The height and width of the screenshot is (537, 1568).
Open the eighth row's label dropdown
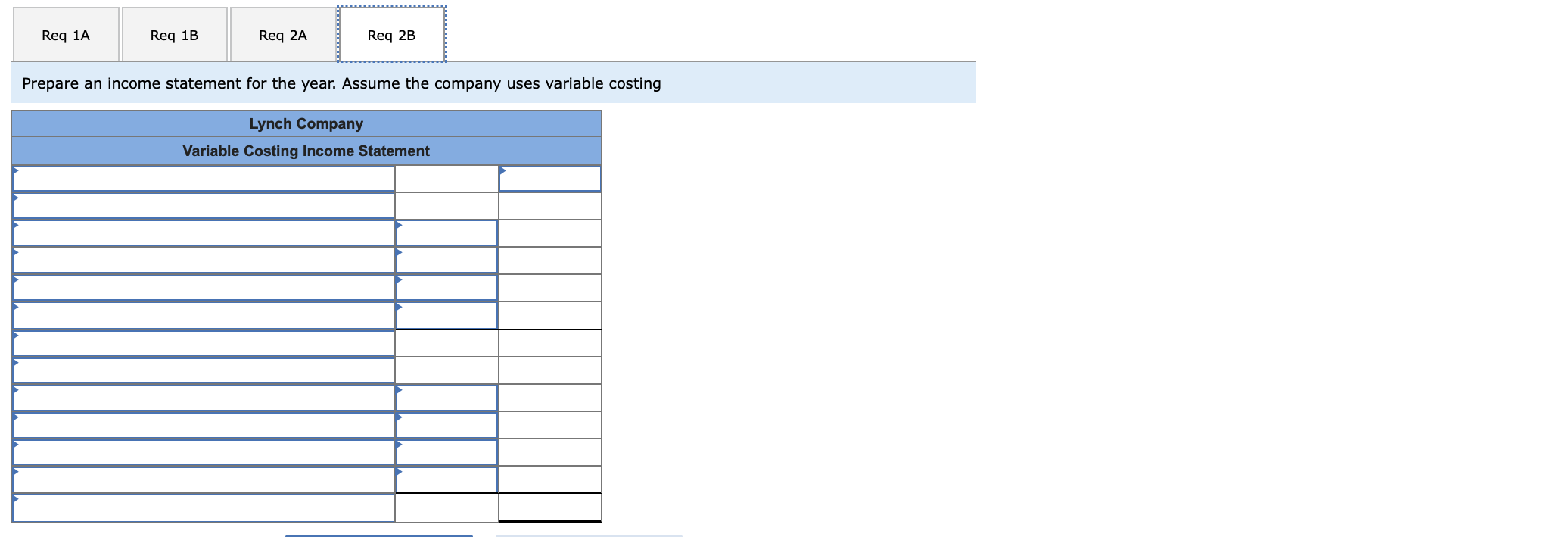(x=204, y=370)
